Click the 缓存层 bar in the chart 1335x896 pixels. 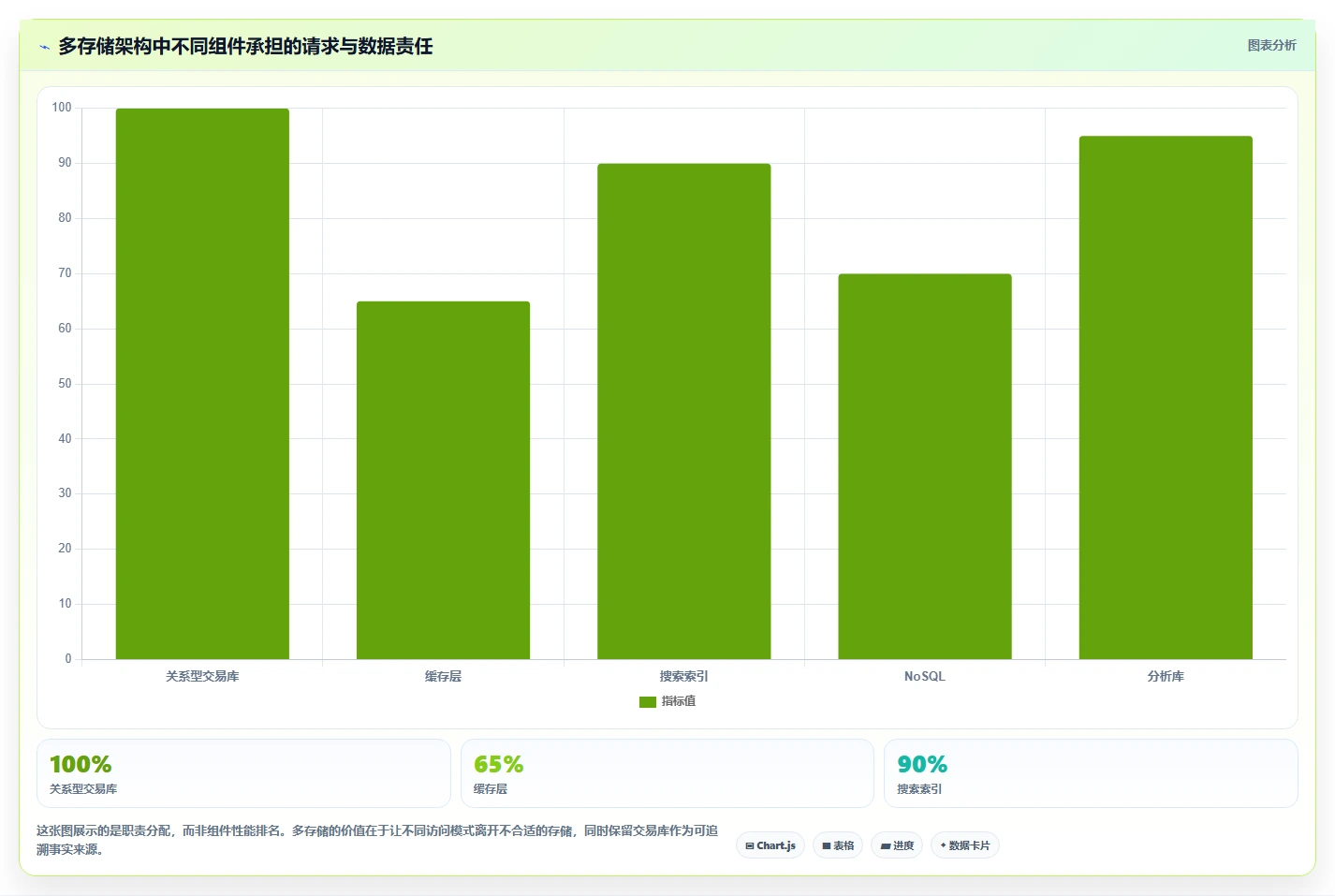[443, 480]
